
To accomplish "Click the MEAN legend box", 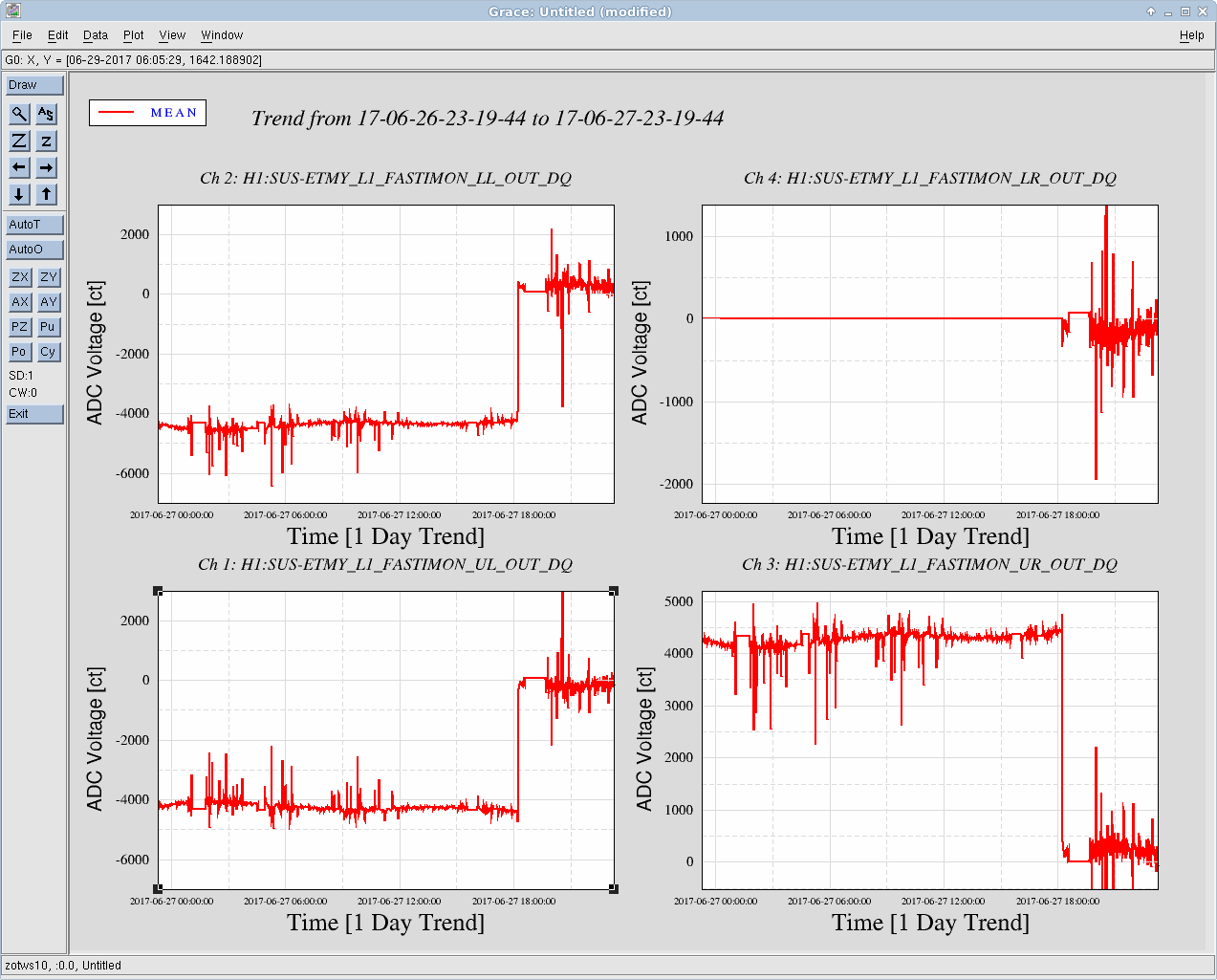I will (148, 113).
